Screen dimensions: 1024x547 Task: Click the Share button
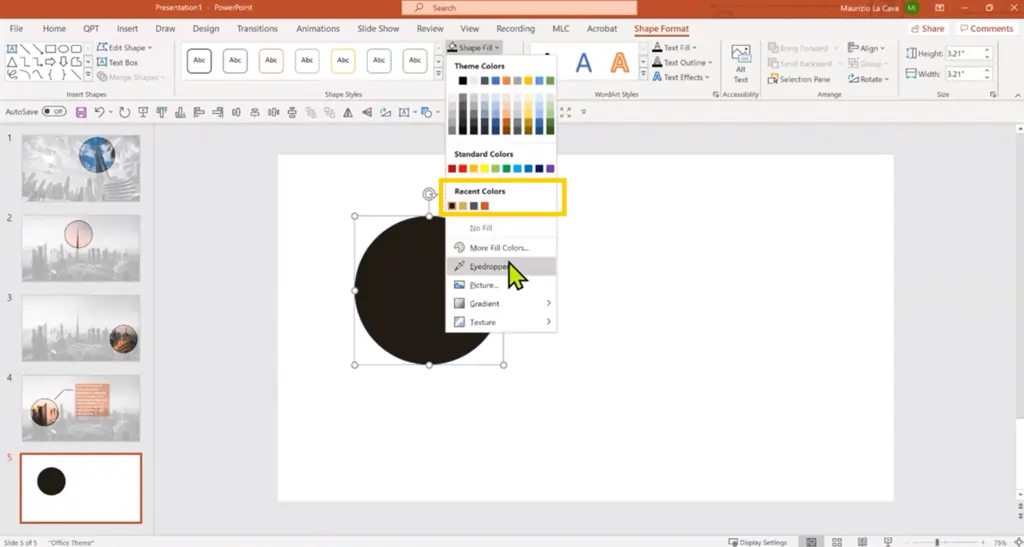[x=927, y=29]
